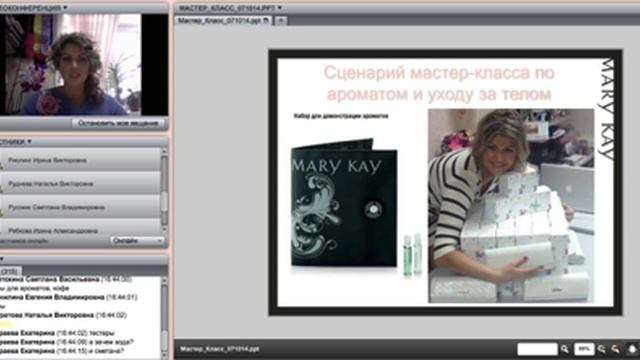This screenshot has width=640, height=360.
Task: Click chat message 'тестеры' from Екатерина
Action: (57, 333)
